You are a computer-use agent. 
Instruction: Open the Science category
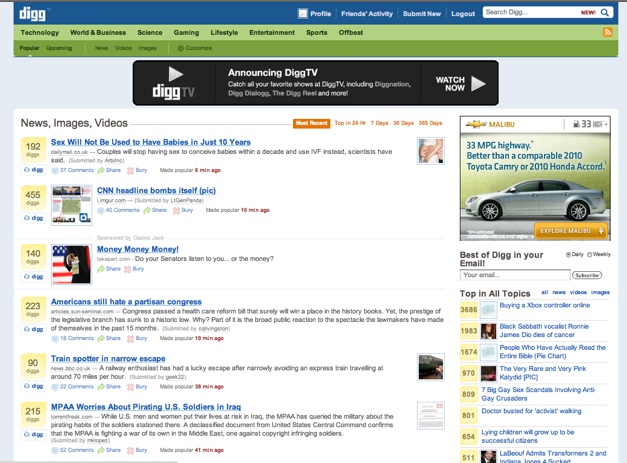(150, 32)
